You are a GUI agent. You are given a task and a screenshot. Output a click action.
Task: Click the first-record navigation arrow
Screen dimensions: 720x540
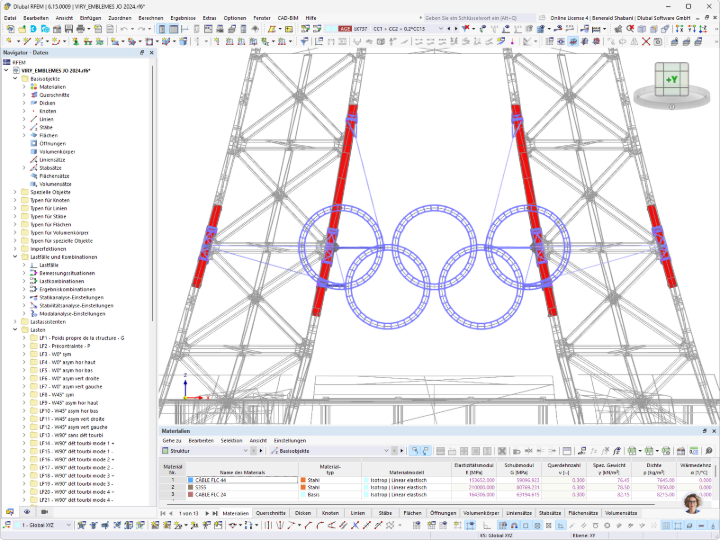click(x=163, y=513)
